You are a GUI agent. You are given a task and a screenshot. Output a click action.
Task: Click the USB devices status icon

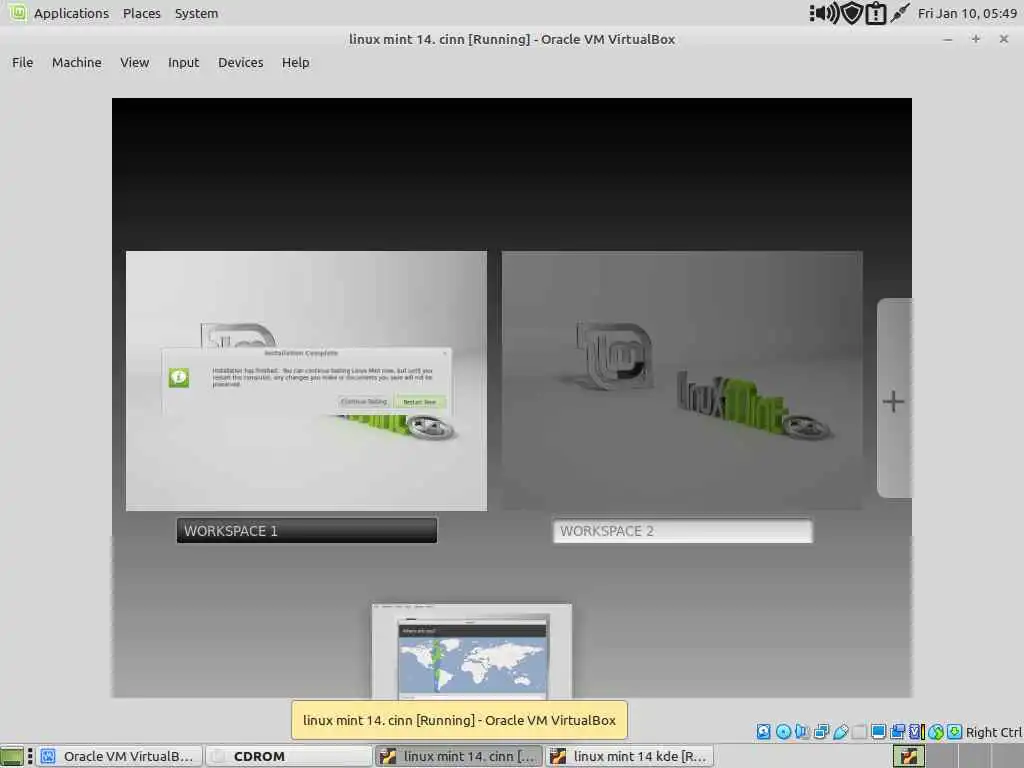pyautogui.click(x=840, y=731)
